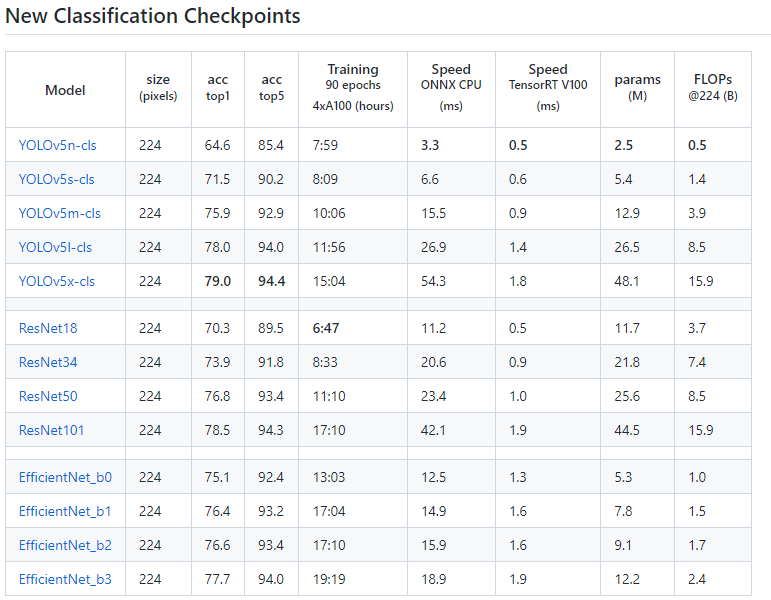This screenshot has height=600, width=771.
Task: Select the 73.9 top1 accuracy cell
Action: (x=217, y=362)
